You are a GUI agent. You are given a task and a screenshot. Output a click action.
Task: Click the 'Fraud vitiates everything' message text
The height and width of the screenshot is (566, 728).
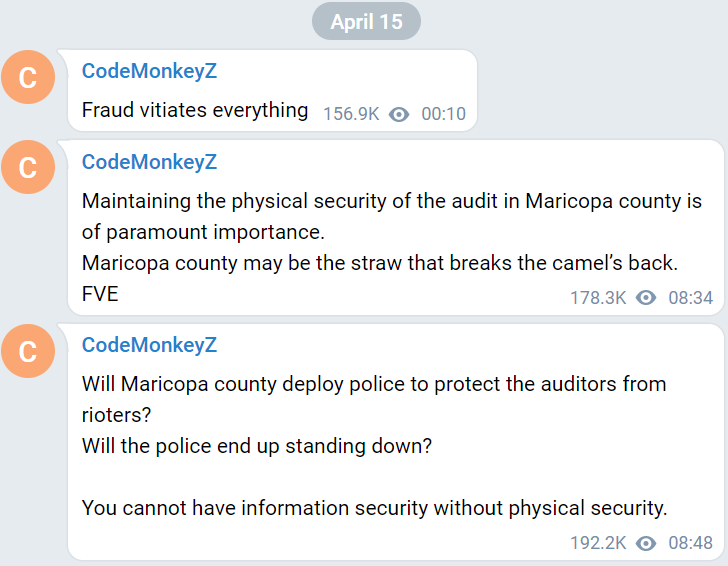pos(195,110)
